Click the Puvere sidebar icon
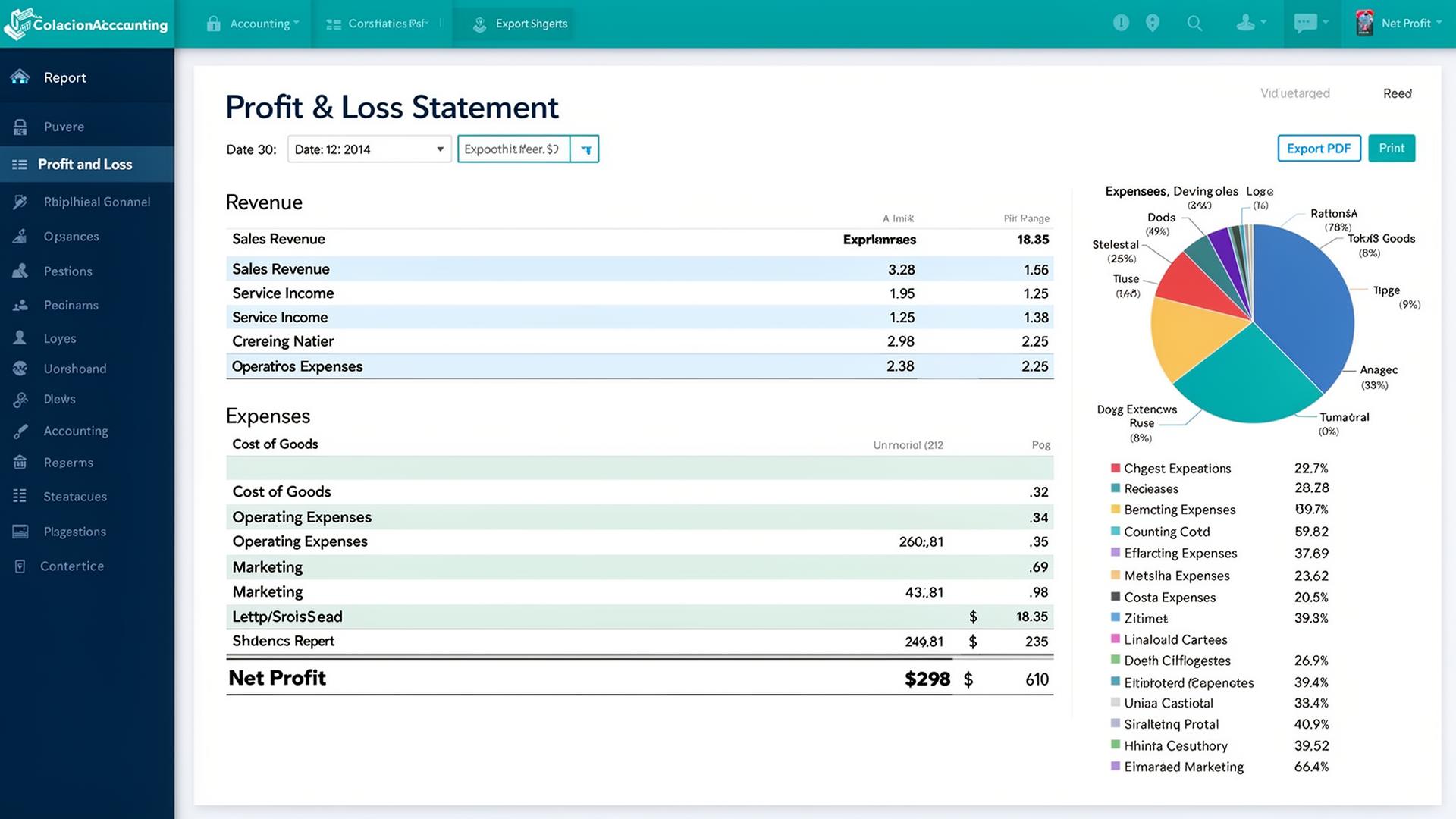The image size is (1456, 819). coord(20,127)
